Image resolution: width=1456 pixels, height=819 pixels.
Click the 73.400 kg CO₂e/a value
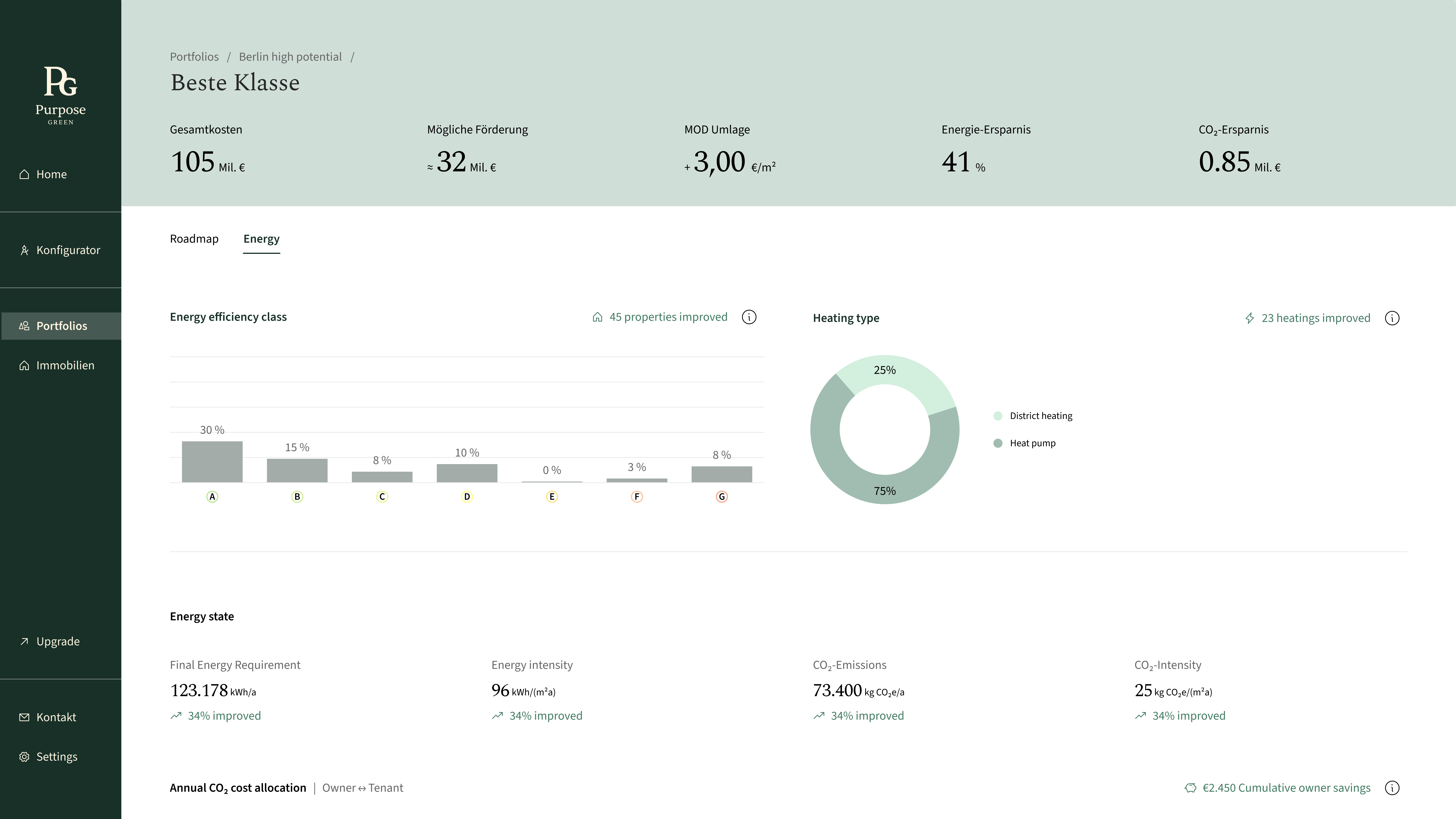[859, 691]
